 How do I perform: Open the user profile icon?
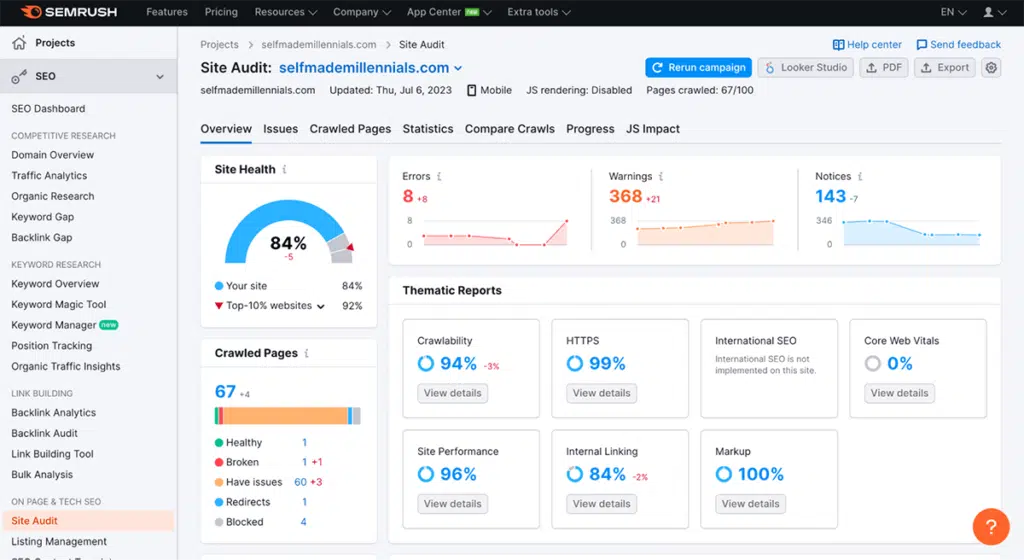(988, 12)
